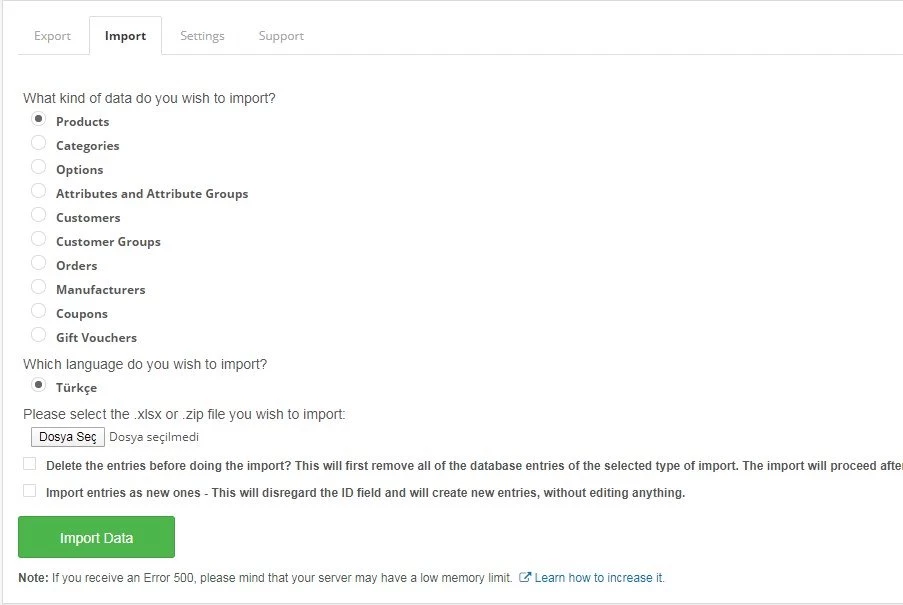
Task: Pick Customers as the import data type
Action: [39, 215]
